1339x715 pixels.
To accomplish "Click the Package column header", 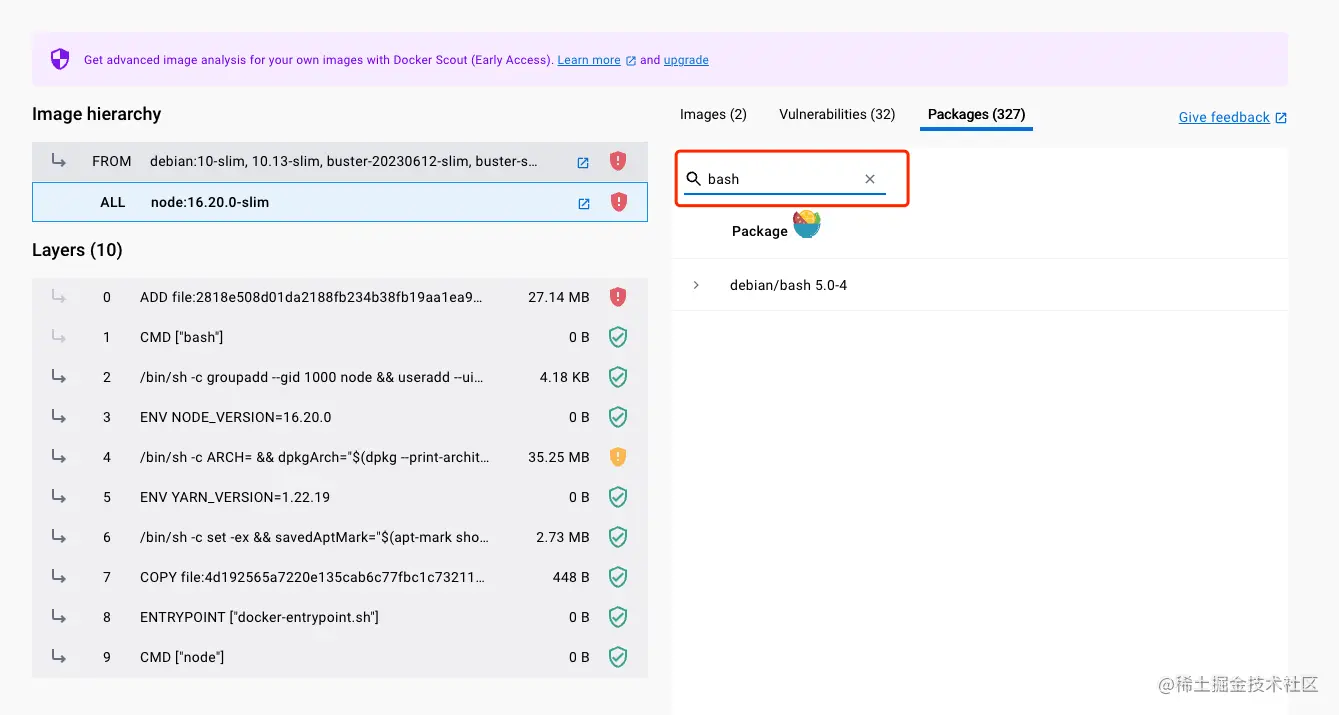I will coord(759,231).
